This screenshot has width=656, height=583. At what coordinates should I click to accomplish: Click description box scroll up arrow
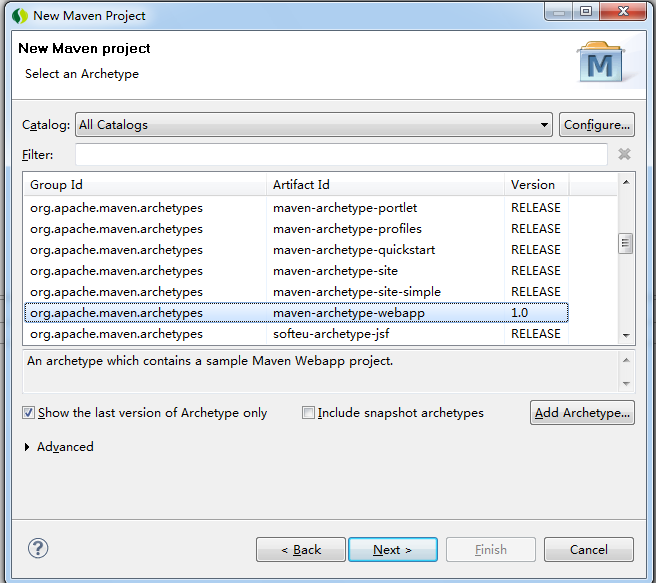click(626, 360)
